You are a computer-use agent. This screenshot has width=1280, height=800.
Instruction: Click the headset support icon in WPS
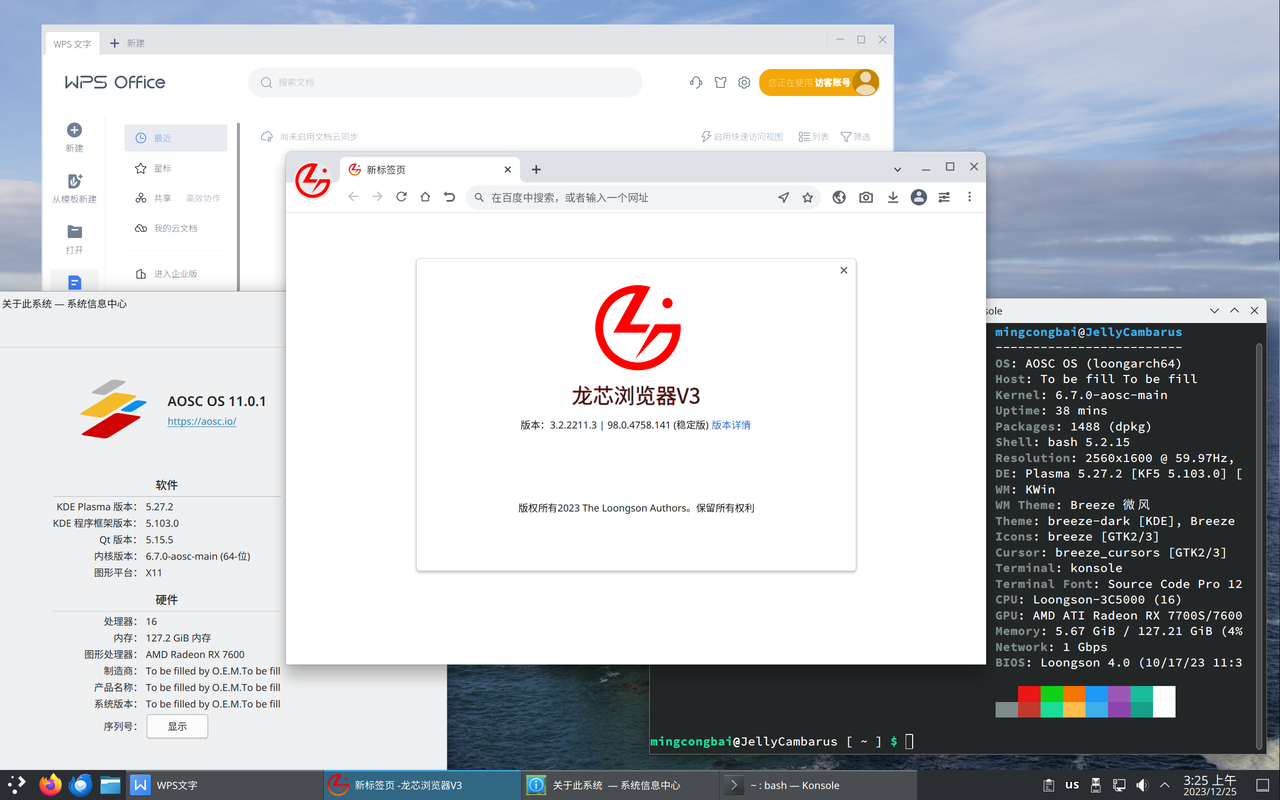pyautogui.click(x=696, y=83)
